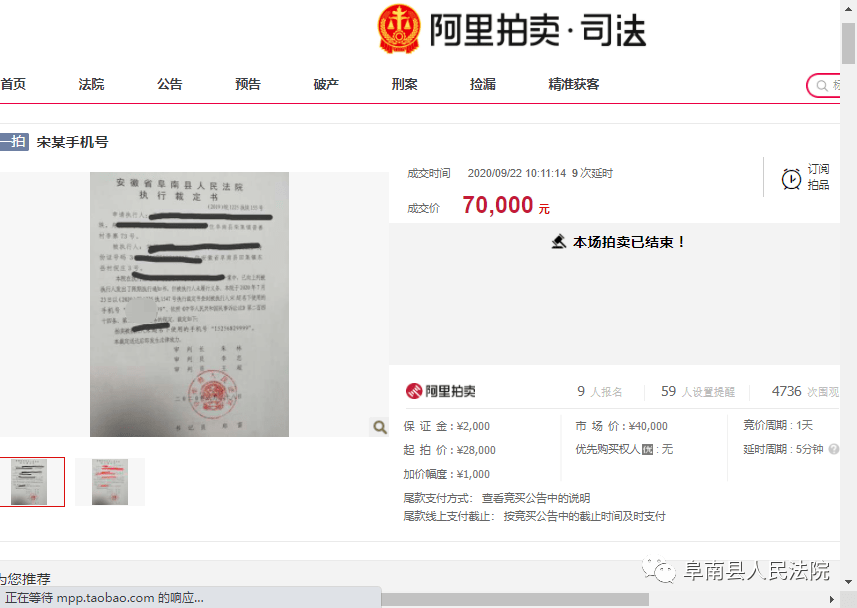Screen dimensions: 857x608
Task: Click the 加价幅度 ¥1,000 text
Action: (447, 474)
